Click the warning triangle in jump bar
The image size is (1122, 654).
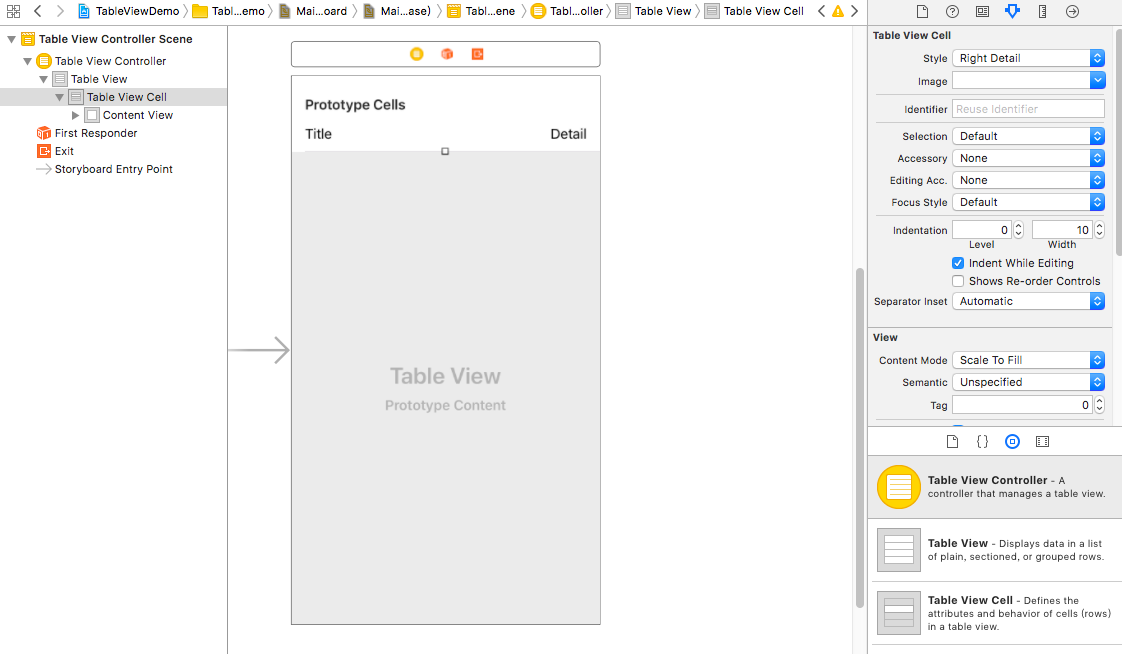[838, 12]
